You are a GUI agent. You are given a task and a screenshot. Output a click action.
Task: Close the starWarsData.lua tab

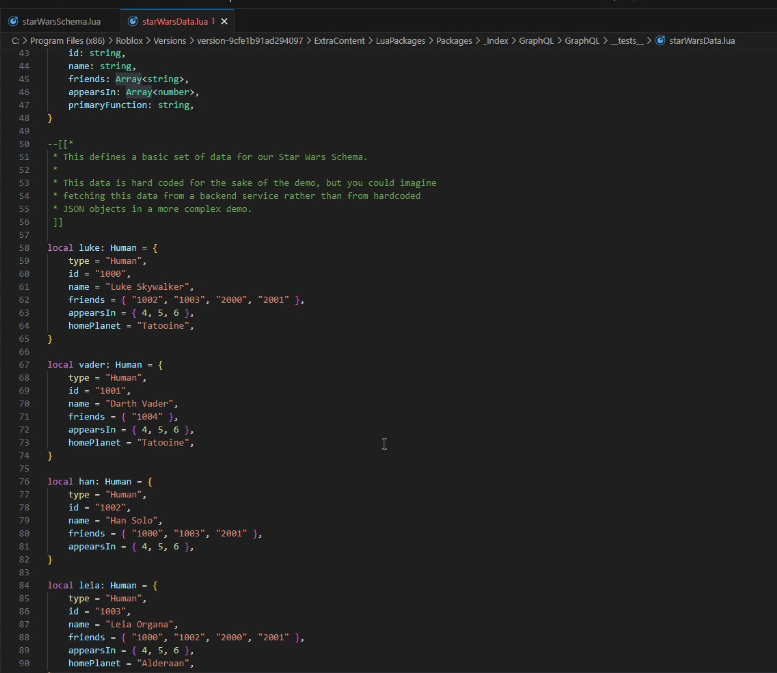click(224, 21)
